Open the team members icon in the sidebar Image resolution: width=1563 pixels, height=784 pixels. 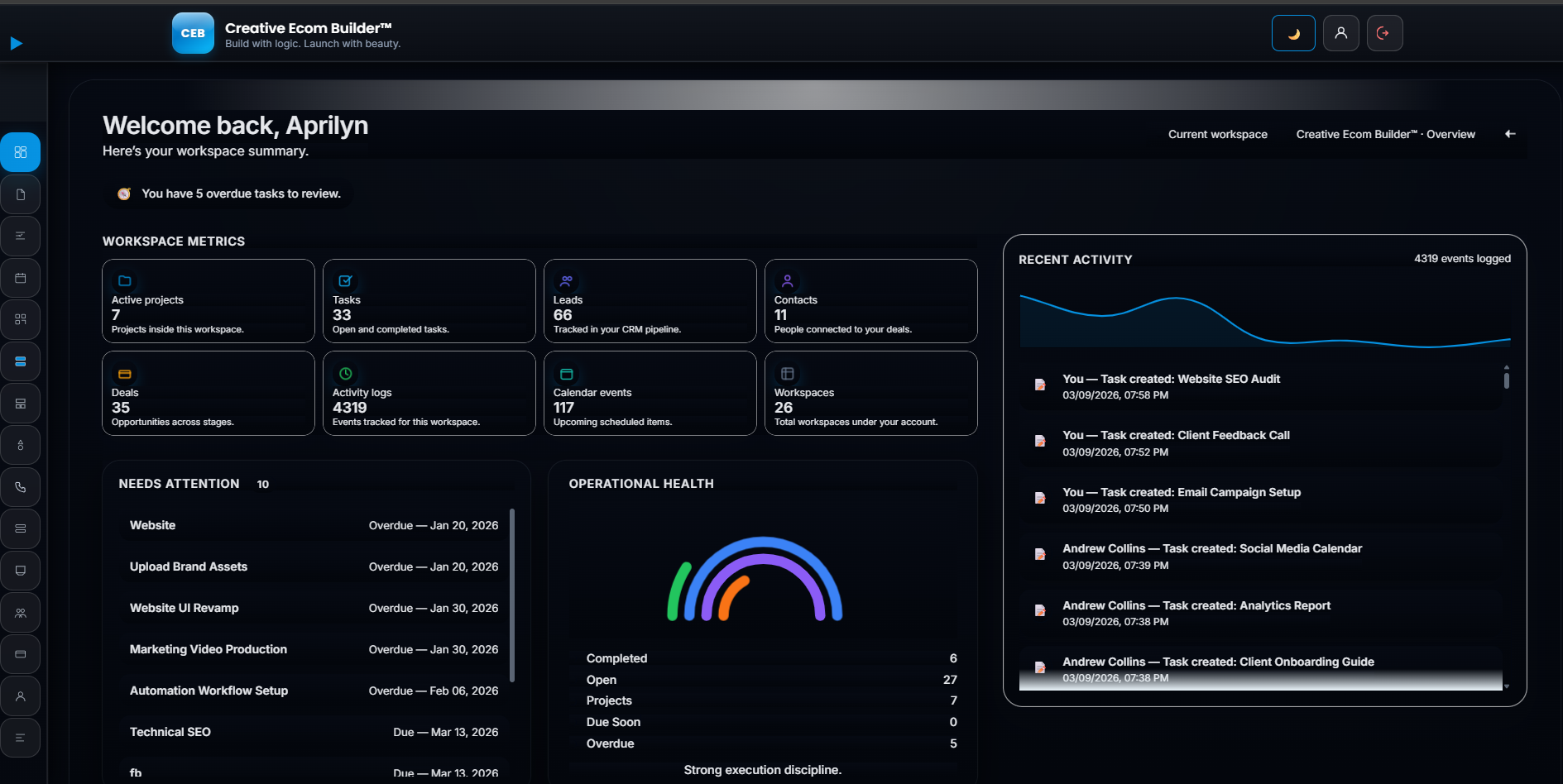pos(21,612)
